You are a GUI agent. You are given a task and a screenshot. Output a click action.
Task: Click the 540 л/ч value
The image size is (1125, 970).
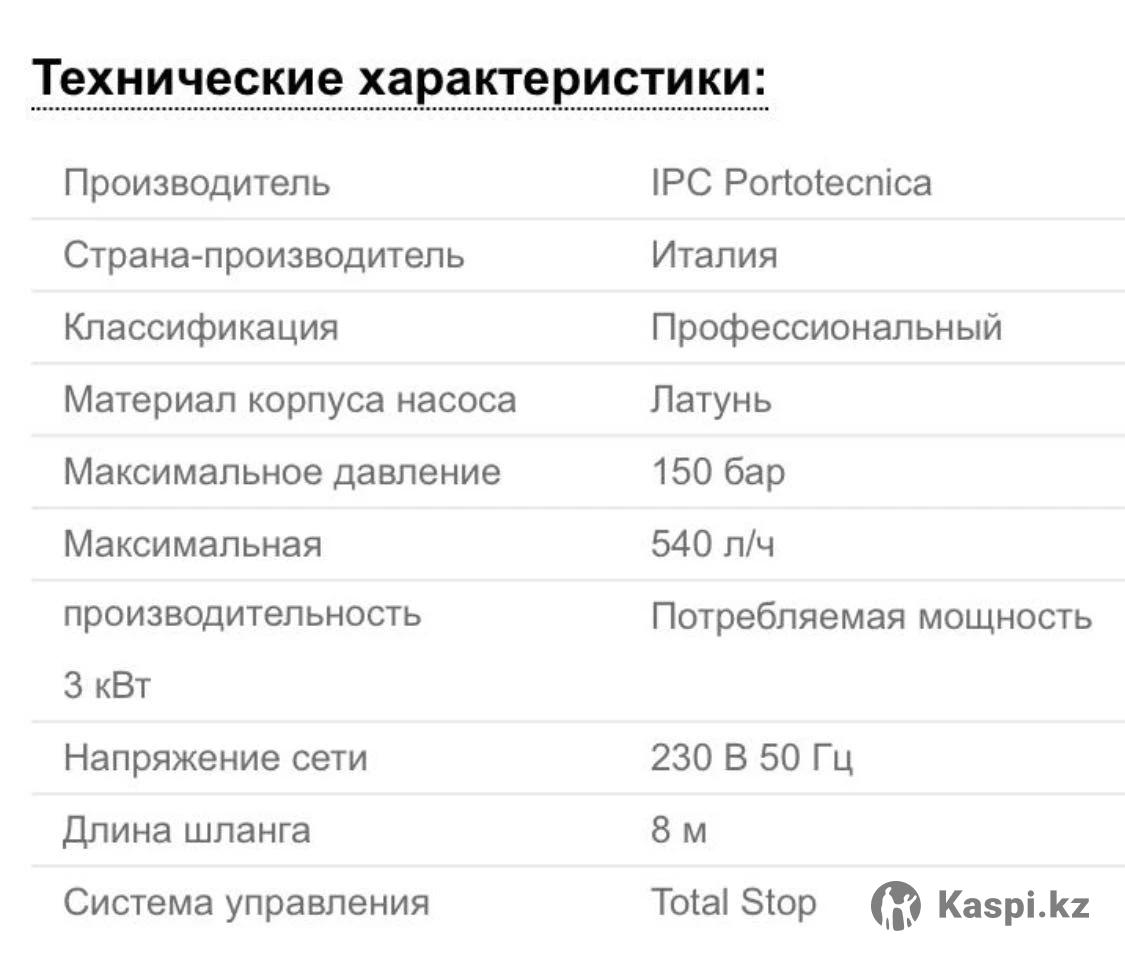tap(713, 544)
